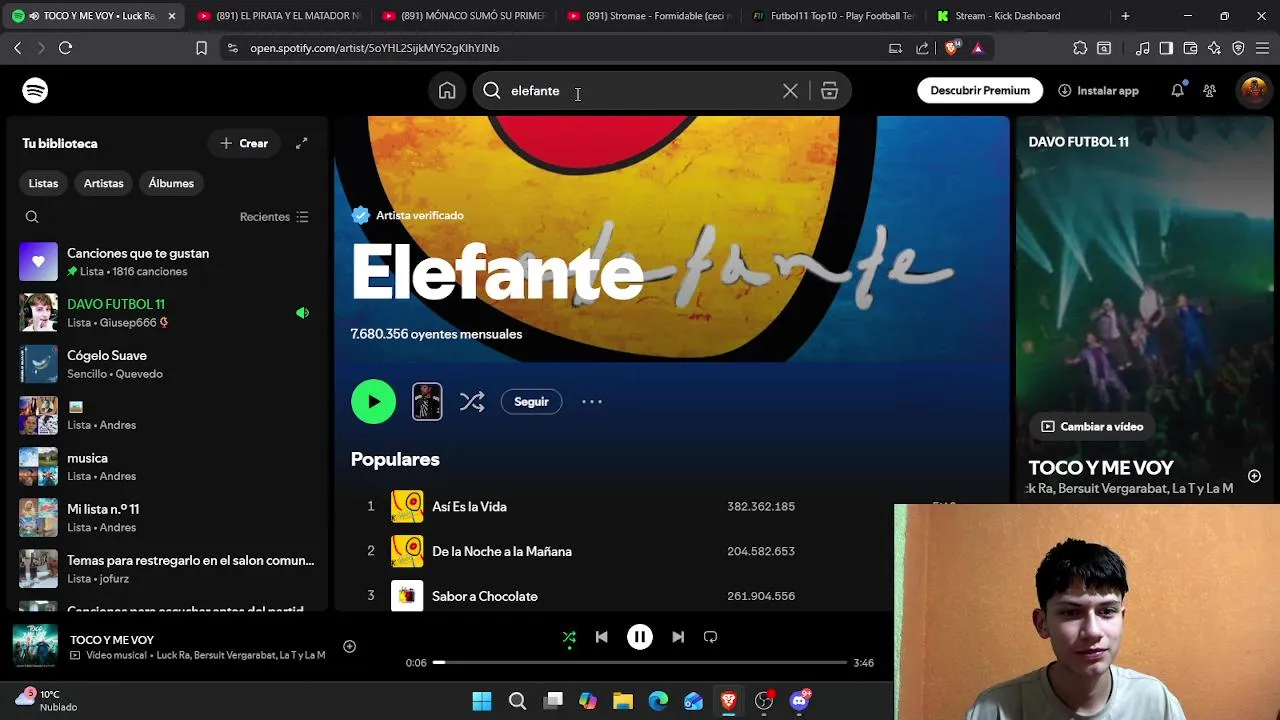Open the friends activity icon
The width and height of the screenshot is (1280, 720).
[1209, 91]
